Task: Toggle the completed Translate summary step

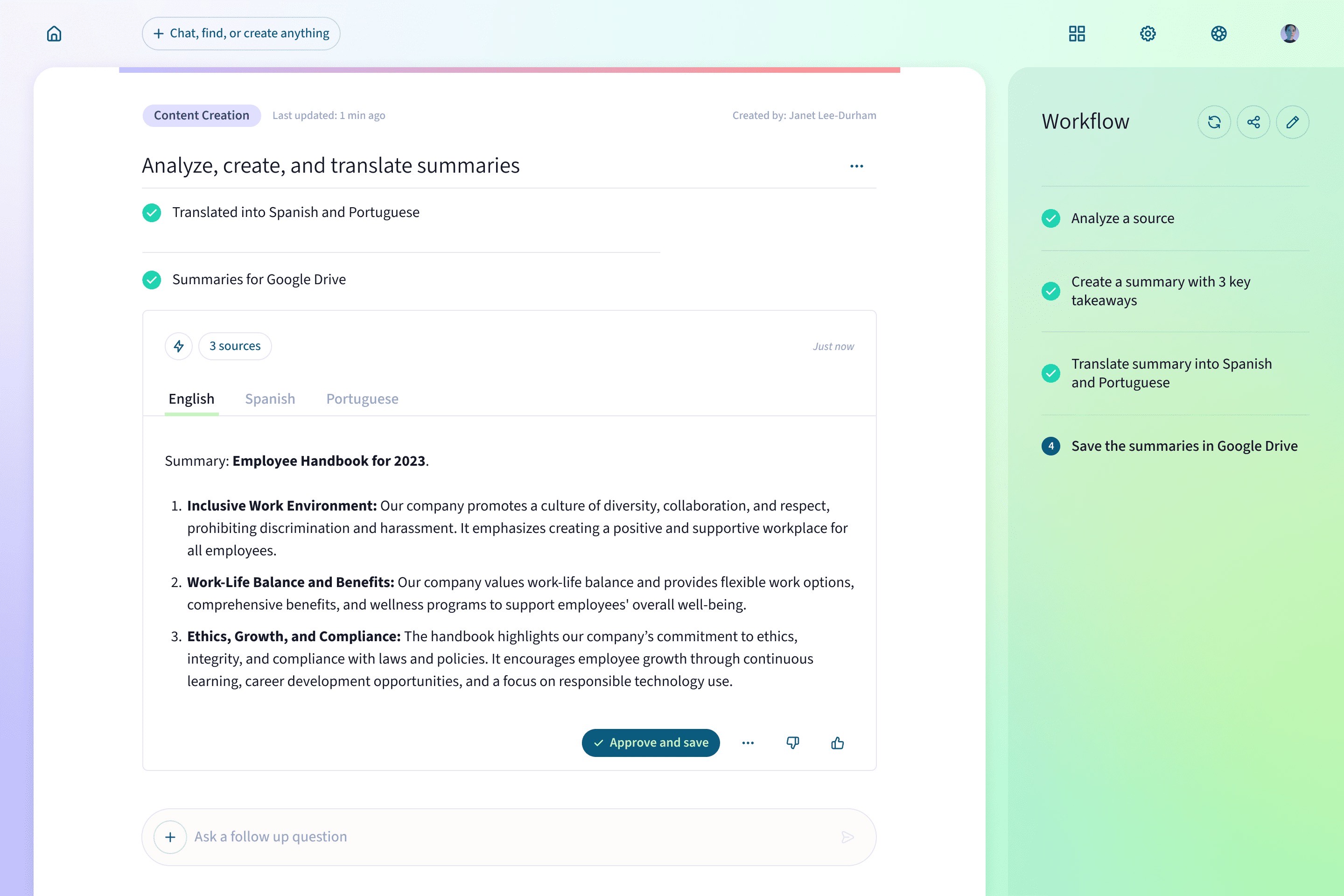Action: click(x=1051, y=372)
